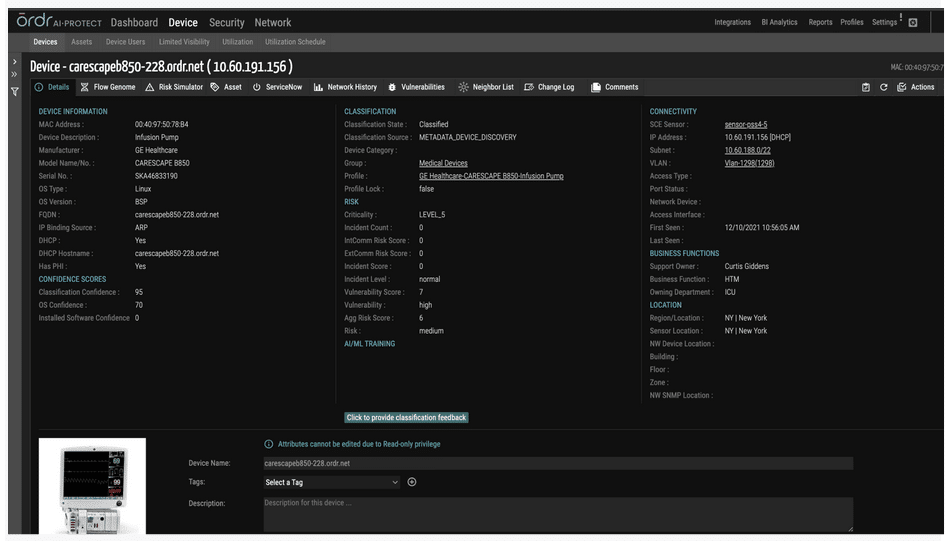
Task: Click the Change Log icon
Action: coord(528,87)
